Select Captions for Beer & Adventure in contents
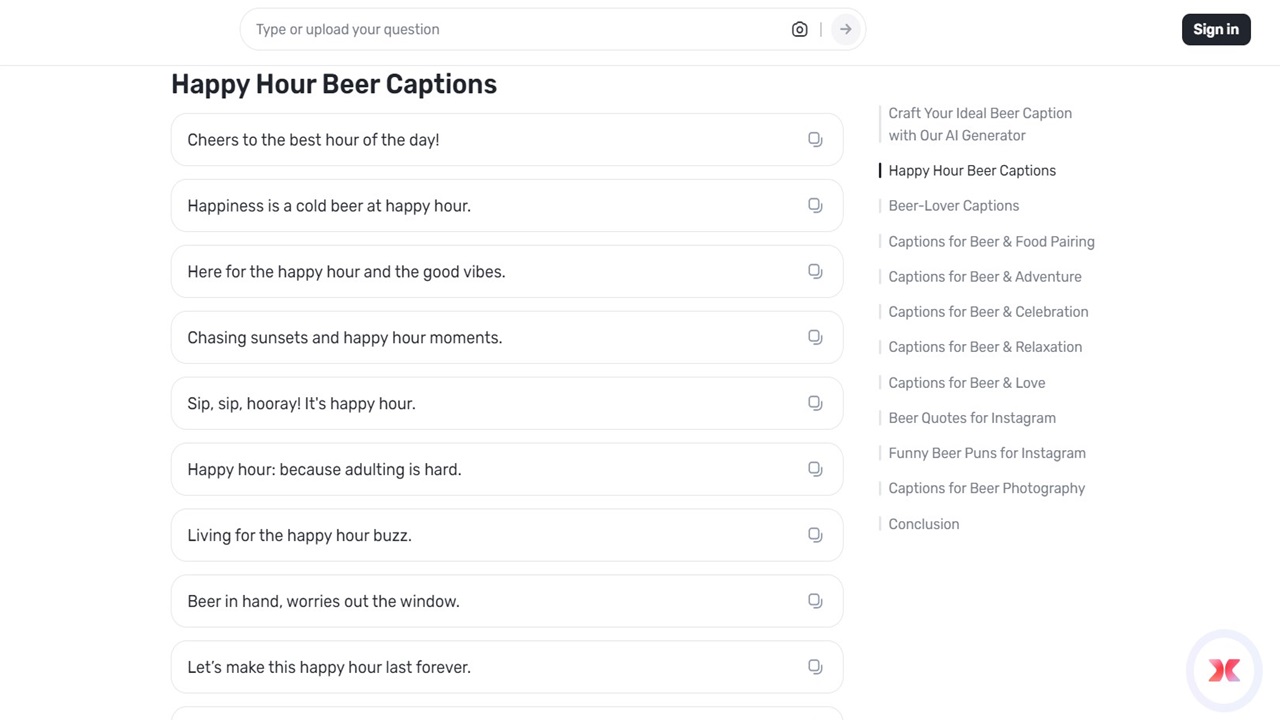1280x720 pixels. (x=984, y=277)
